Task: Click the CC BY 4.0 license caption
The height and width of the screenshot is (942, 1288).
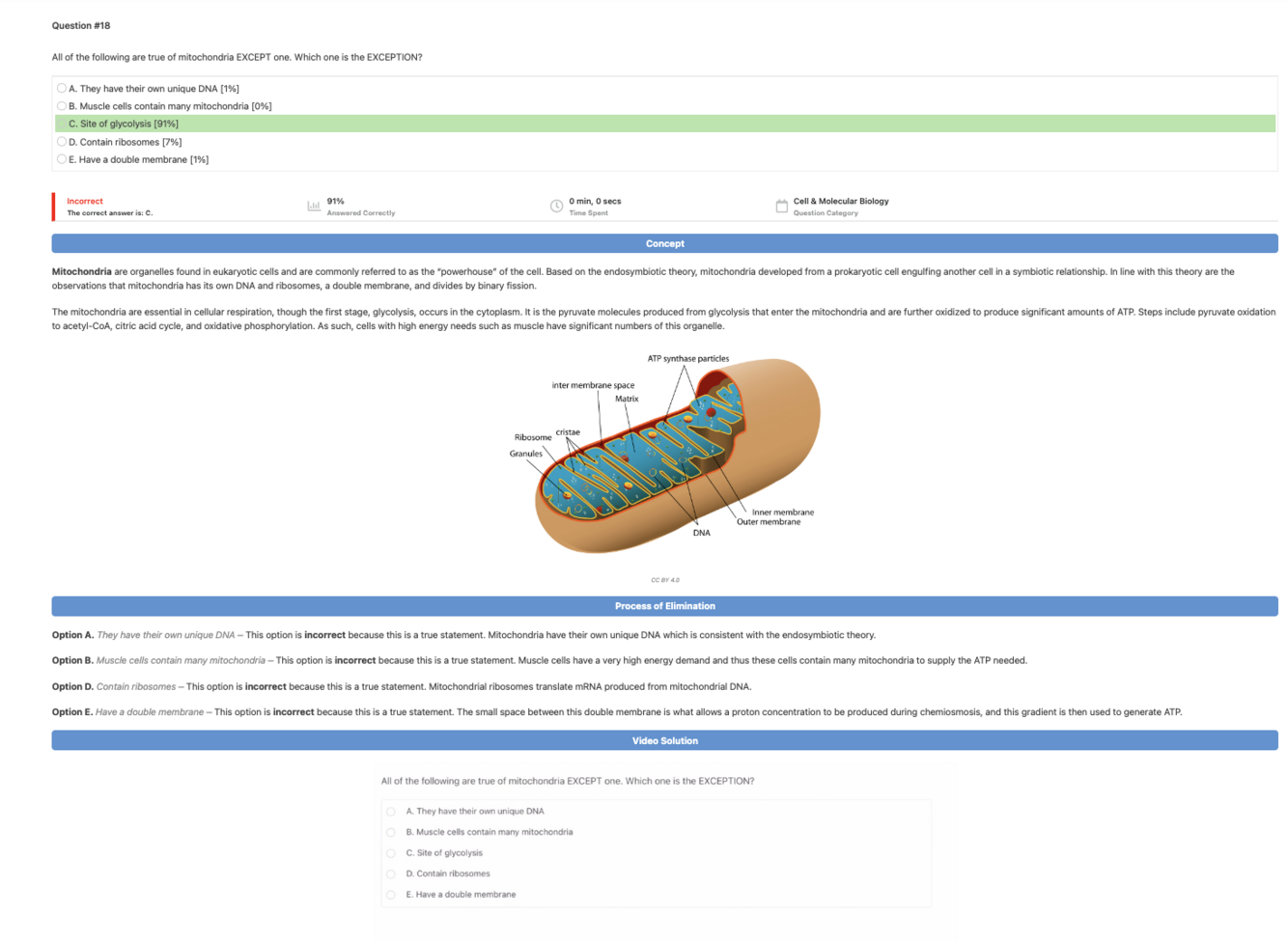Action: coord(664,580)
